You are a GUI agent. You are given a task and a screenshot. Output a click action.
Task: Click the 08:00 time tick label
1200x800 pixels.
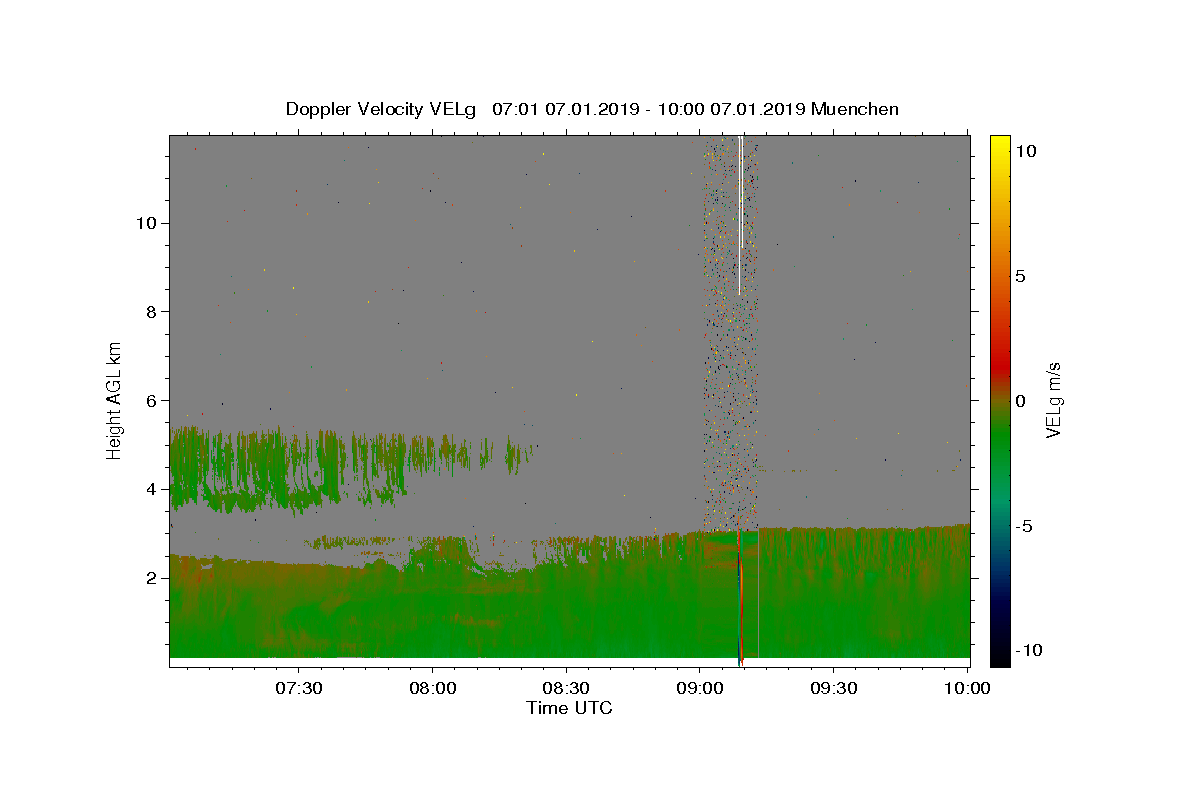[433, 688]
